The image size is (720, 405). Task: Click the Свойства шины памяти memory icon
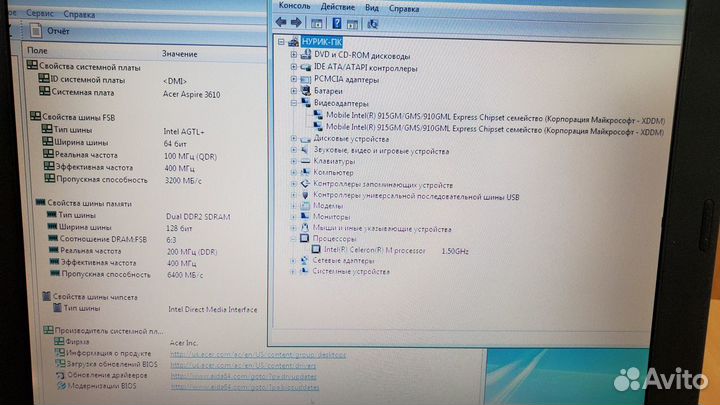40,202
